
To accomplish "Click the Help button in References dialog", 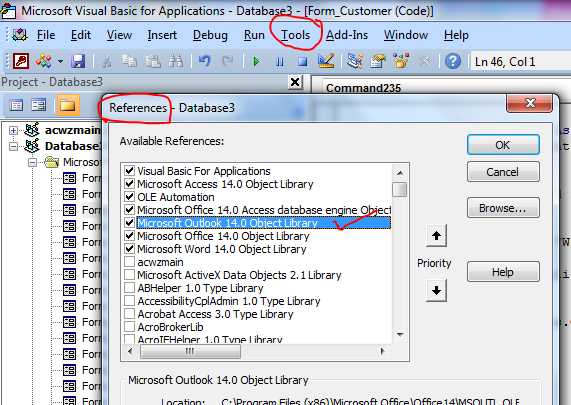I will (503, 272).
